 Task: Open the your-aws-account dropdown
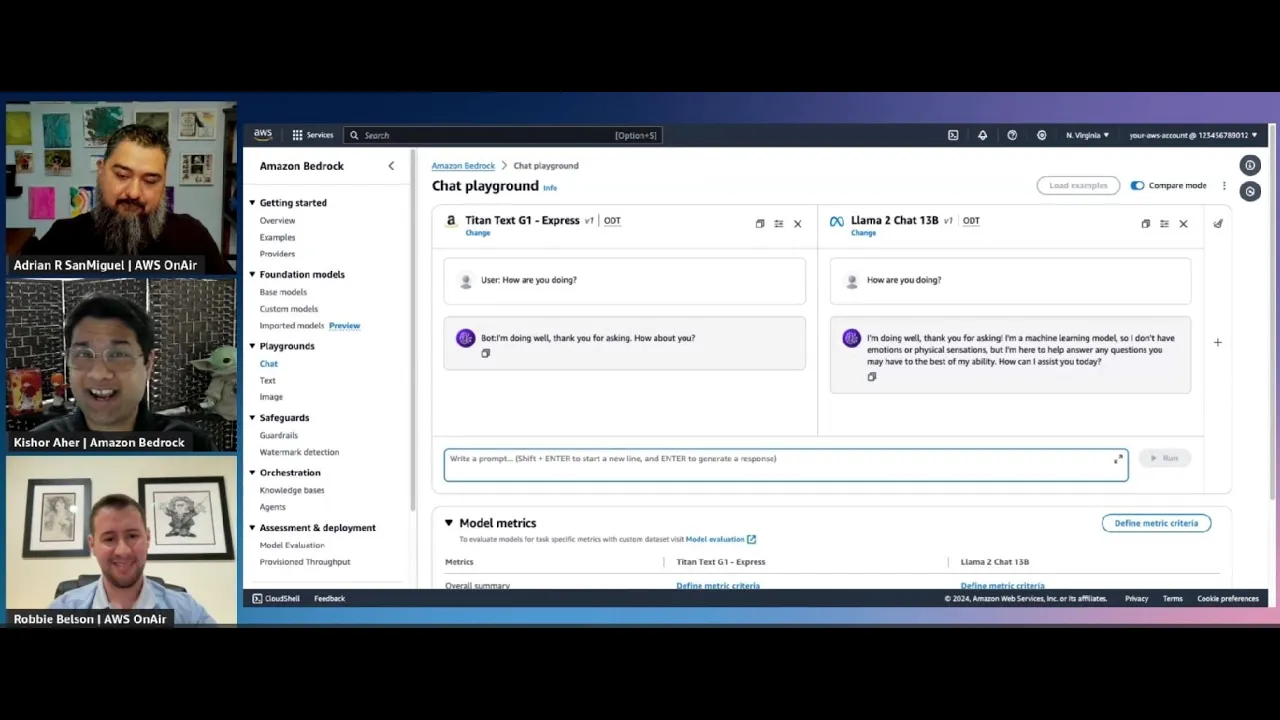click(x=1193, y=135)
